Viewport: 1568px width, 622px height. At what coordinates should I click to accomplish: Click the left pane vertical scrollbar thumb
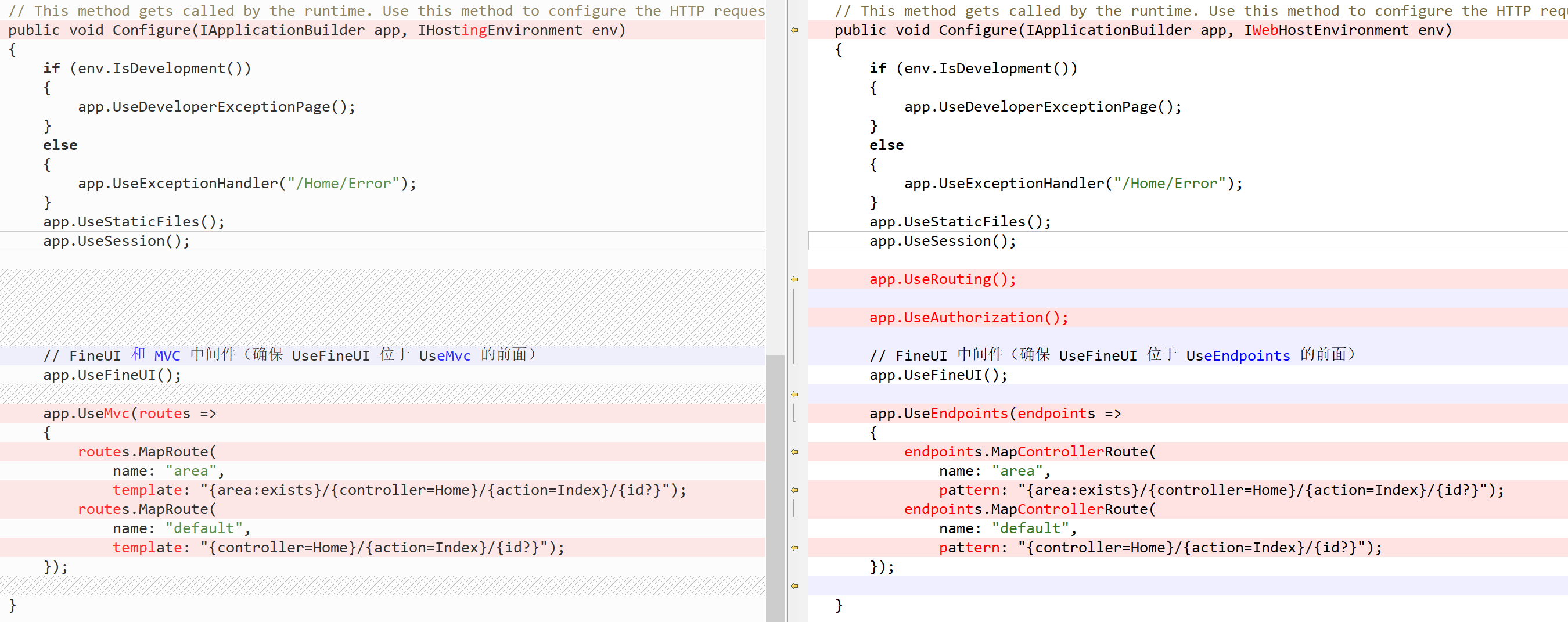[x=775, y=487]
